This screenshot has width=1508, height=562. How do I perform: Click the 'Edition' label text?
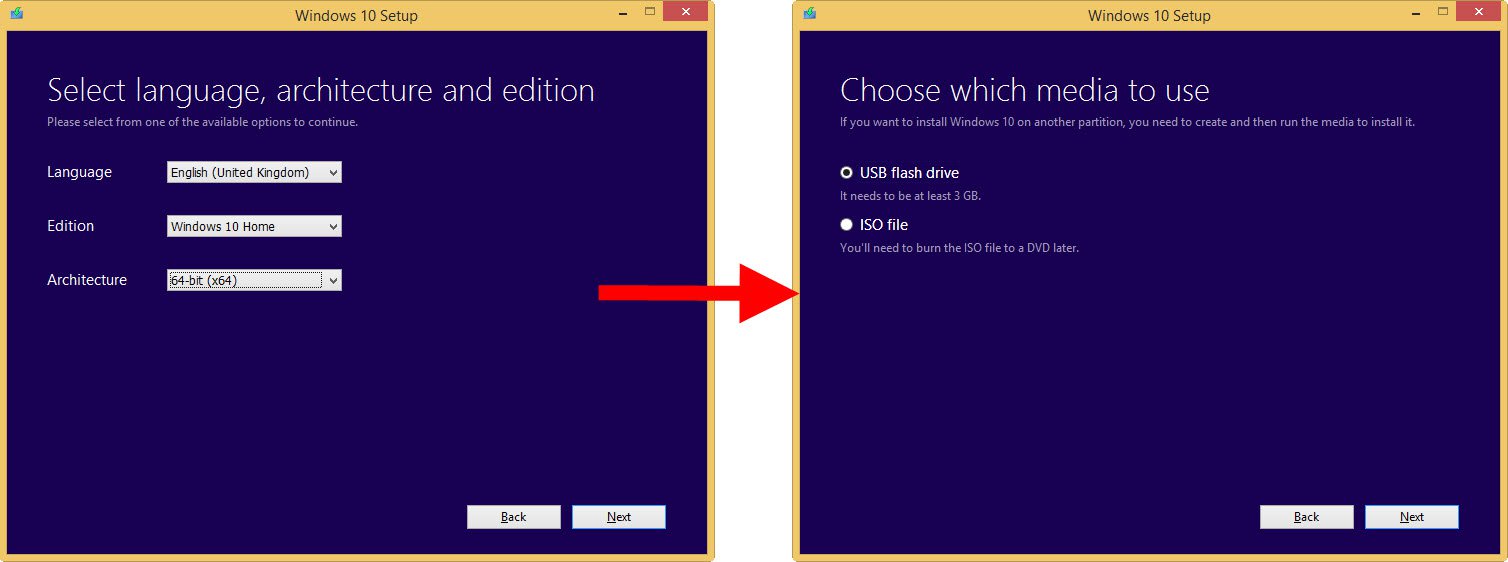(x=70, y=226)
